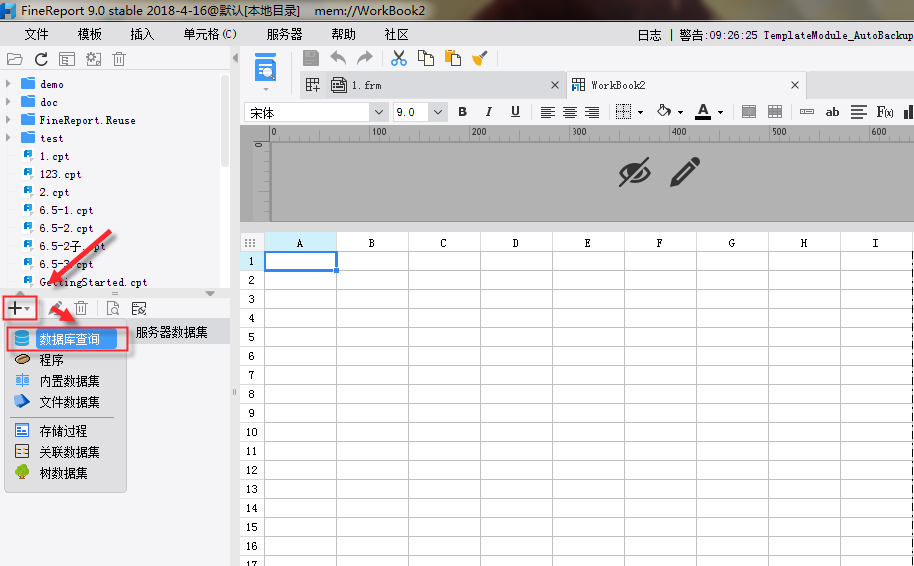The image size is (914, 566).
Task: Click the dataset connection edit icon
Action: pos(139,308)
